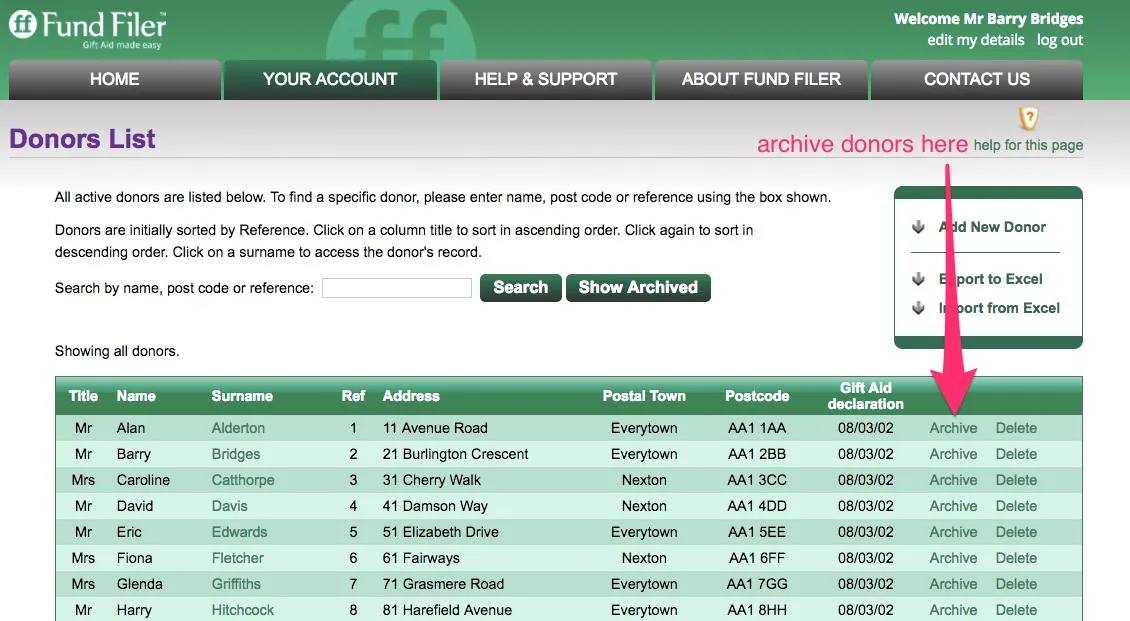The width and height of the screenshot is (1130, 621).
Task: Sort by Gift Aid declaration column
Action: coord(866,396)
